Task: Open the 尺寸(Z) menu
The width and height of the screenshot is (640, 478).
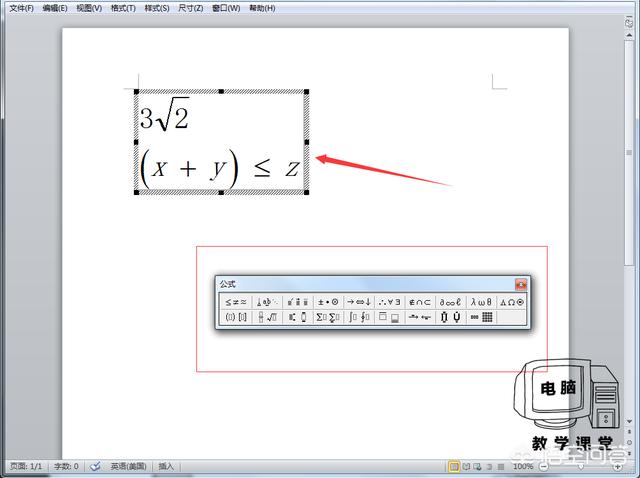Action: tap(191, 8)
